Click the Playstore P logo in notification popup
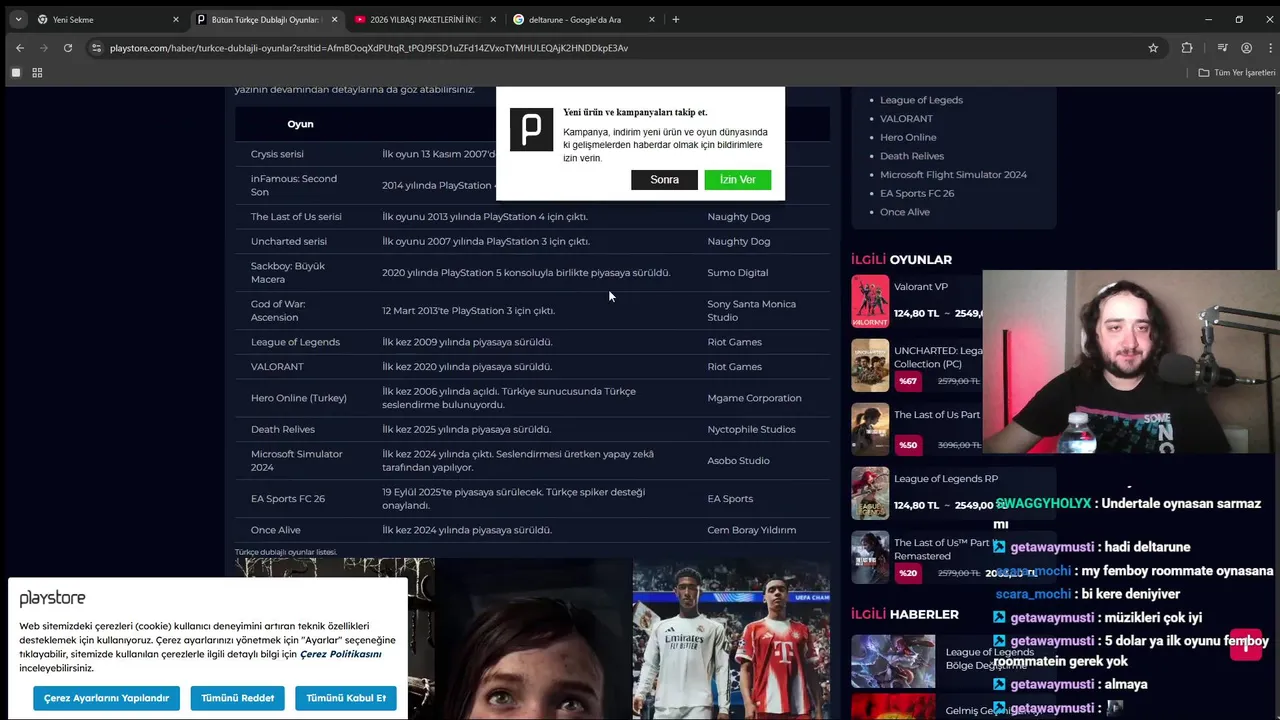Viewport: 1280px width, 720px height. 531,130
